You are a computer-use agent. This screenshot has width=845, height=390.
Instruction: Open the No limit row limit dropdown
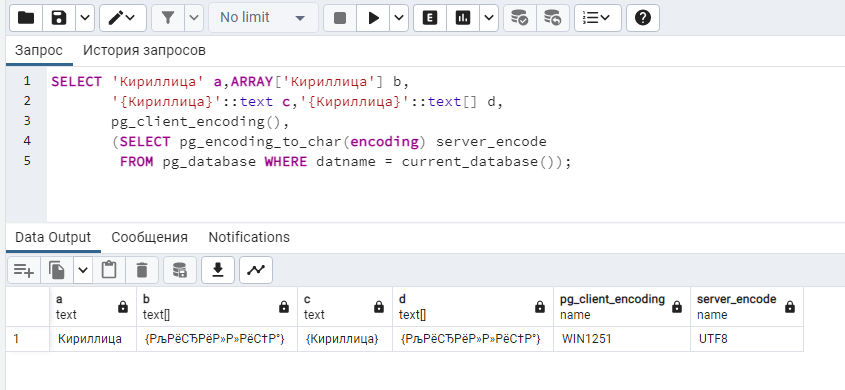(263, 18)
